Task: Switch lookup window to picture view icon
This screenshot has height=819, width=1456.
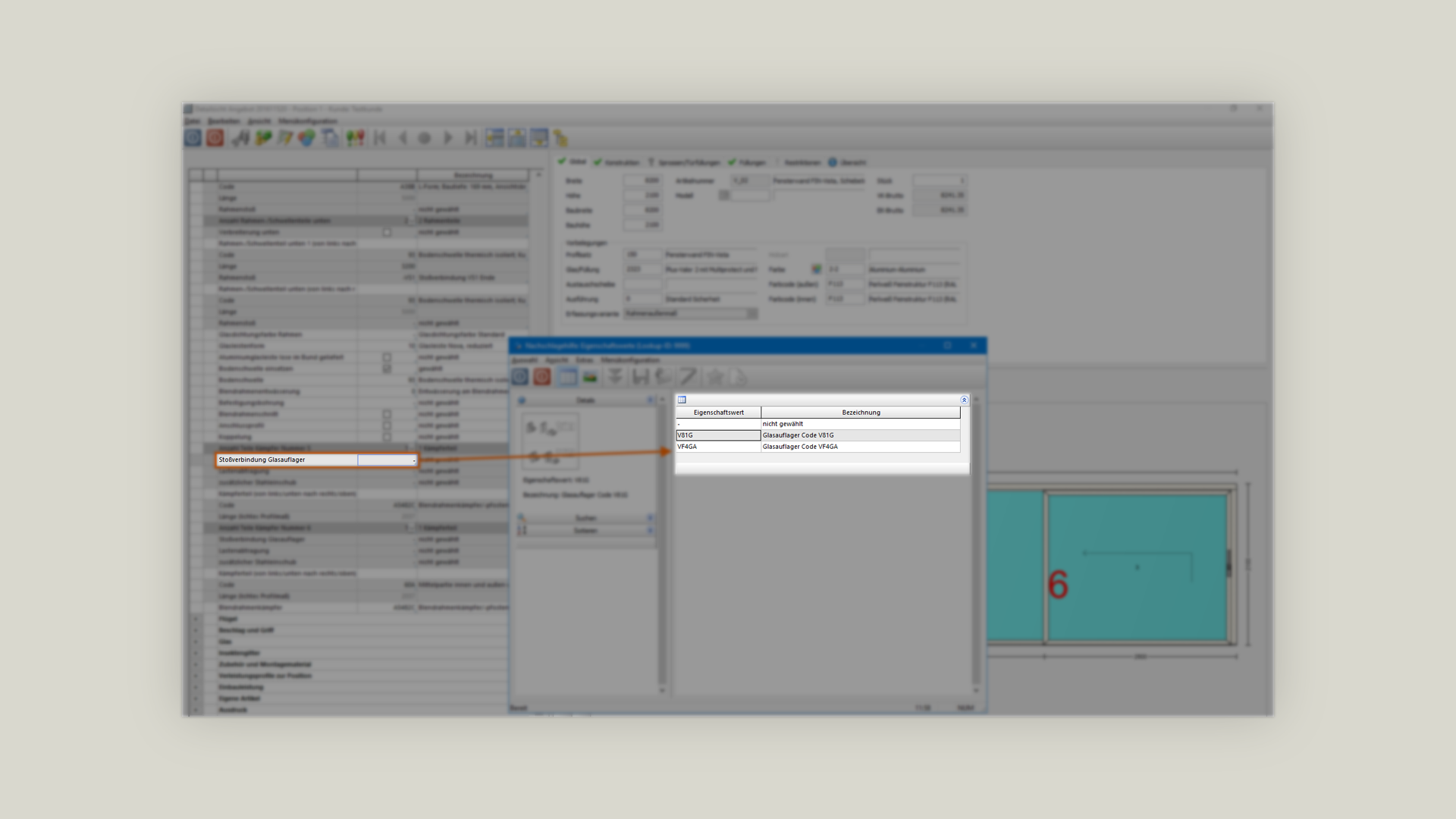Action: click(590, 376)
